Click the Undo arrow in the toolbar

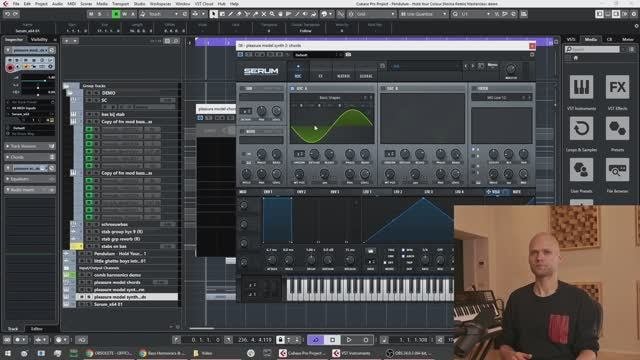click(x=7, y=14)
